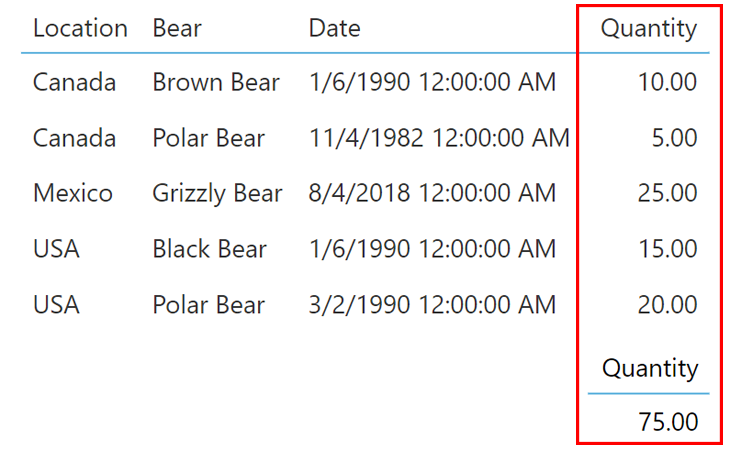Image resolution: width=730 pixels, height=449 pixels.
Task: Click the 3/2/1990 12:00:00 AM date cell
Action: (432, 305)
